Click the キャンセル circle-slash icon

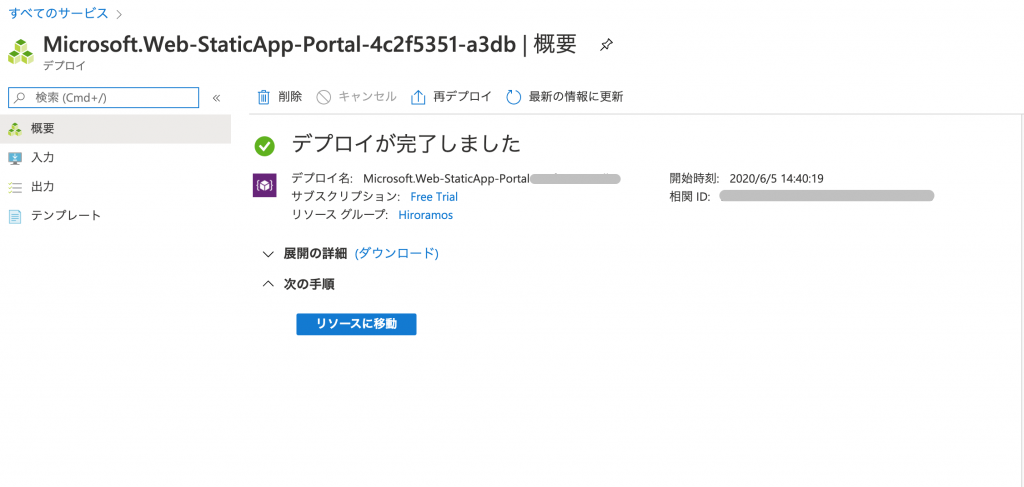324,98
